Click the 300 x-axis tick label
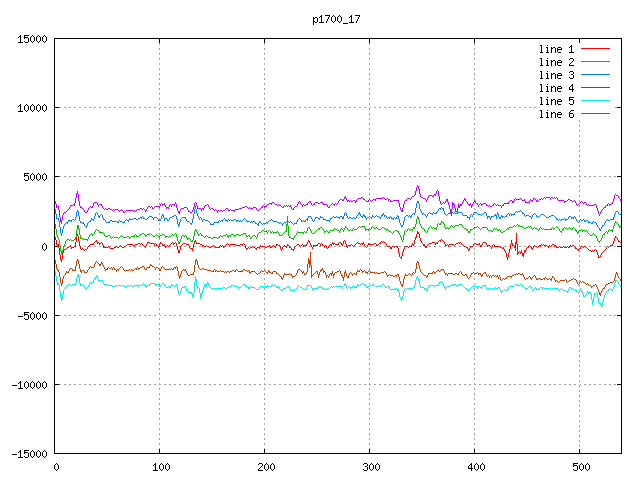Screen dimensions: 640x480 pos(370,467)
